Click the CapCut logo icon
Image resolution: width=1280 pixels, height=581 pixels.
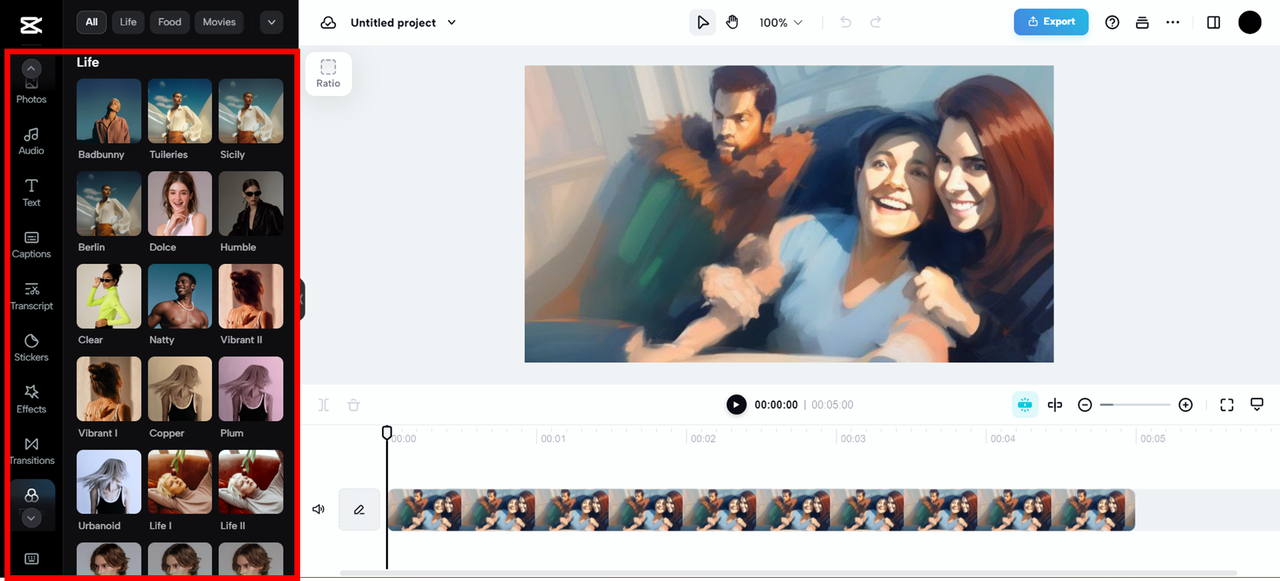pyautogui.click(x=30, y=23)
